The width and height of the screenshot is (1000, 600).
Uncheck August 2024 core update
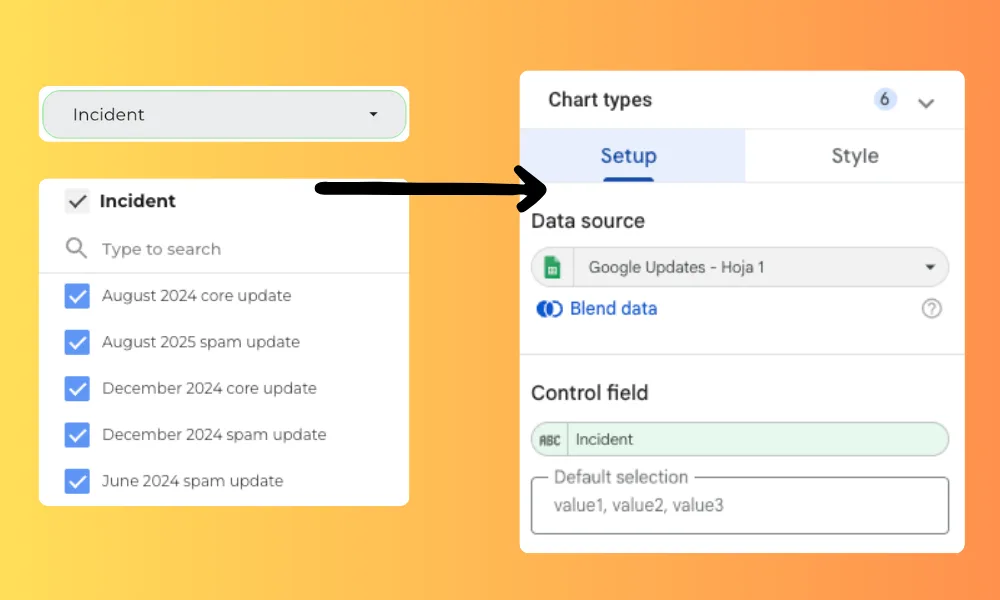77,296
